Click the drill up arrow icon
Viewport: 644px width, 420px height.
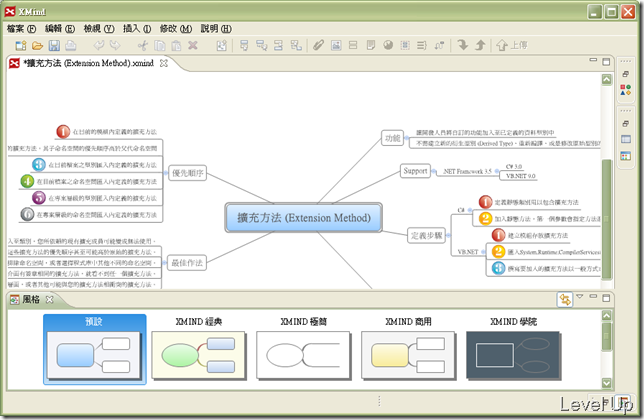tap(480, 45)
